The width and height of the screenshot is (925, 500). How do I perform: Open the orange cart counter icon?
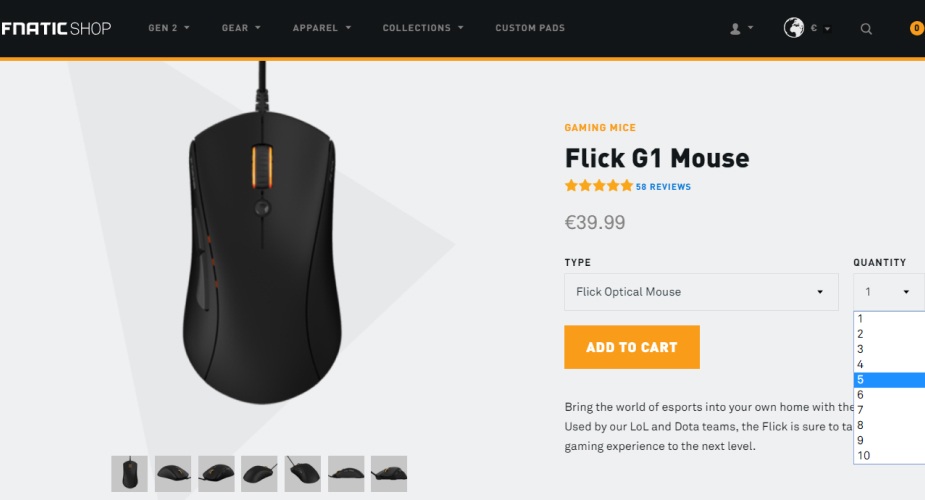click(917, 28)
